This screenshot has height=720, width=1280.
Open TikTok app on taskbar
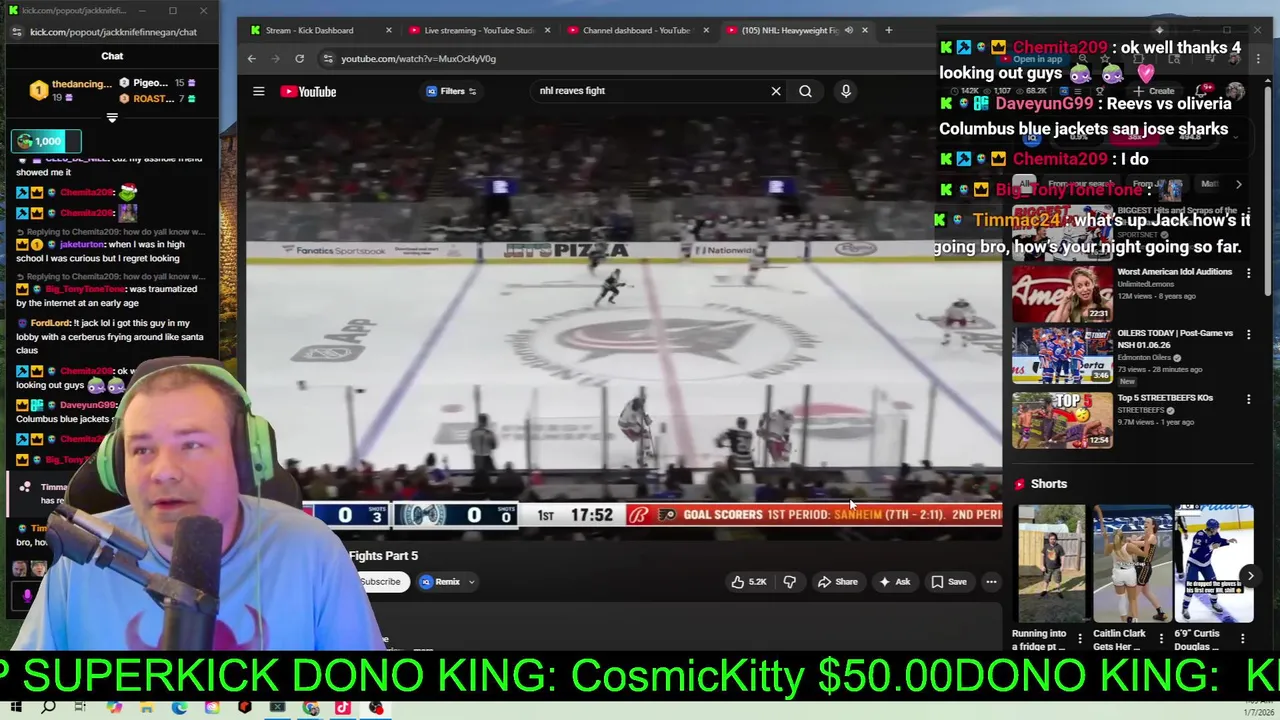[343, 708]
